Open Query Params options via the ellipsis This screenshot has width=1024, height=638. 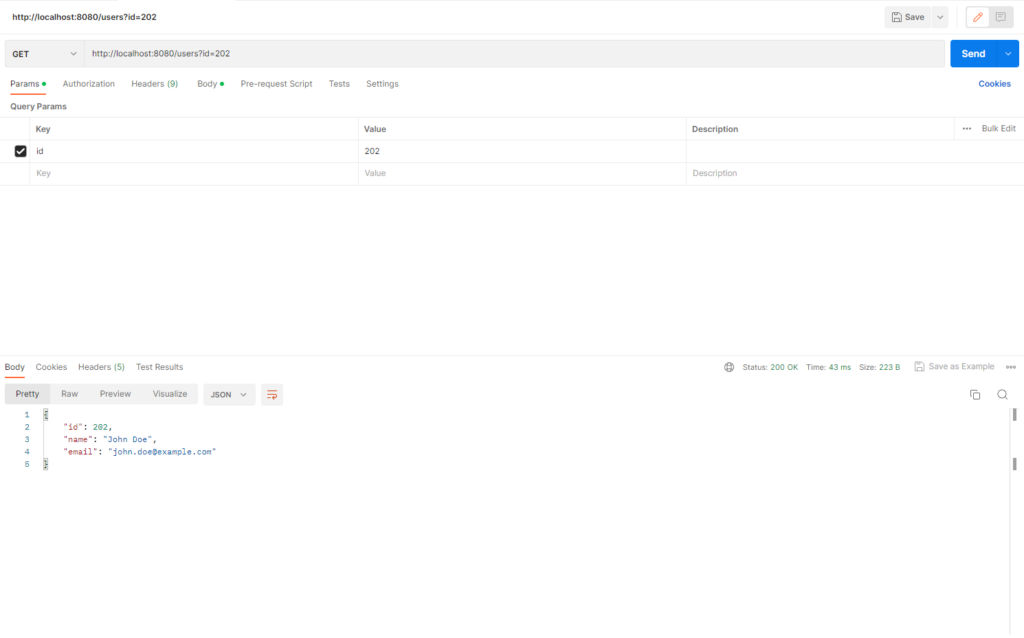(965, 128)
